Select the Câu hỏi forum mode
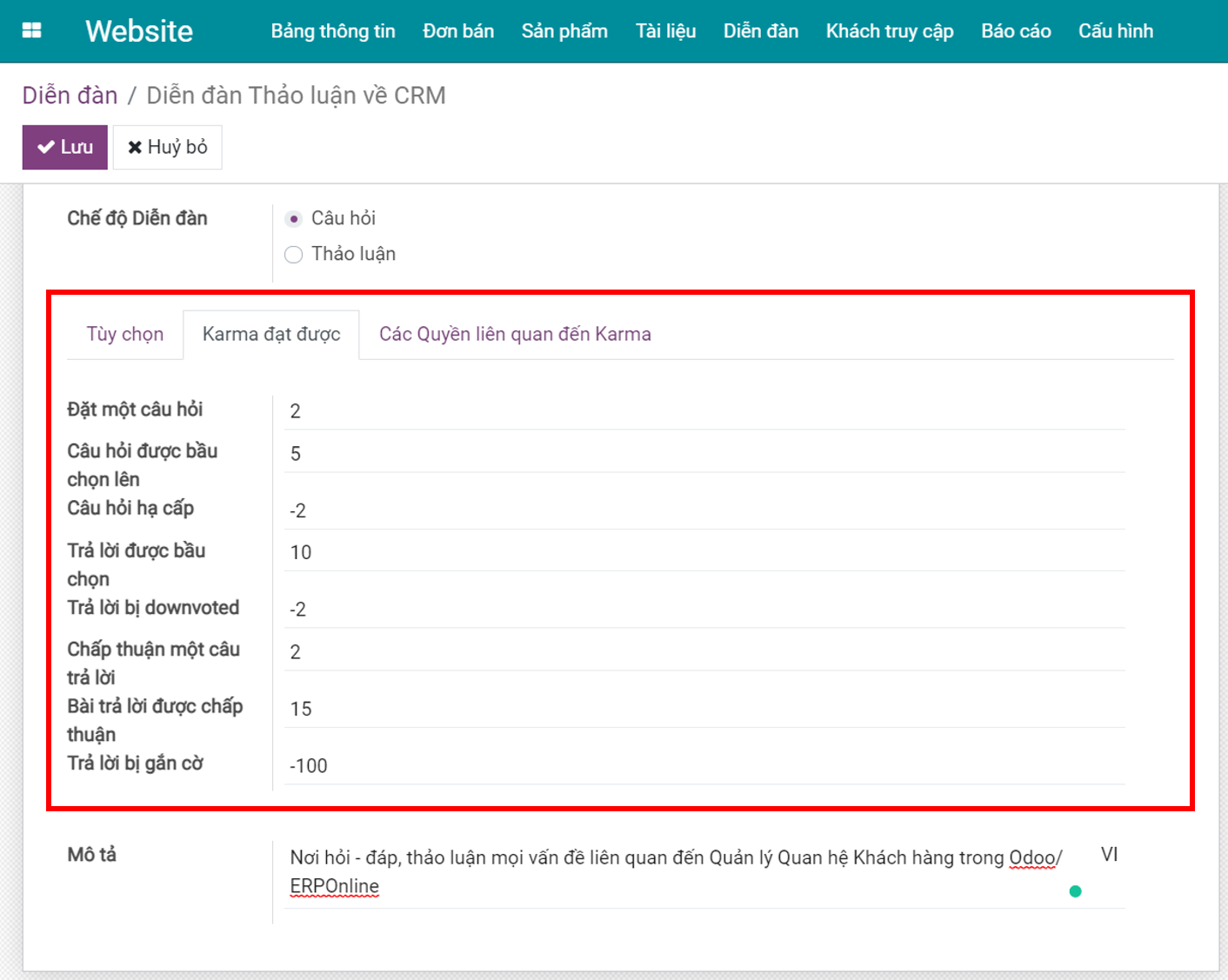The height and width of the screenshot is (980, 1228). [294, 218]
